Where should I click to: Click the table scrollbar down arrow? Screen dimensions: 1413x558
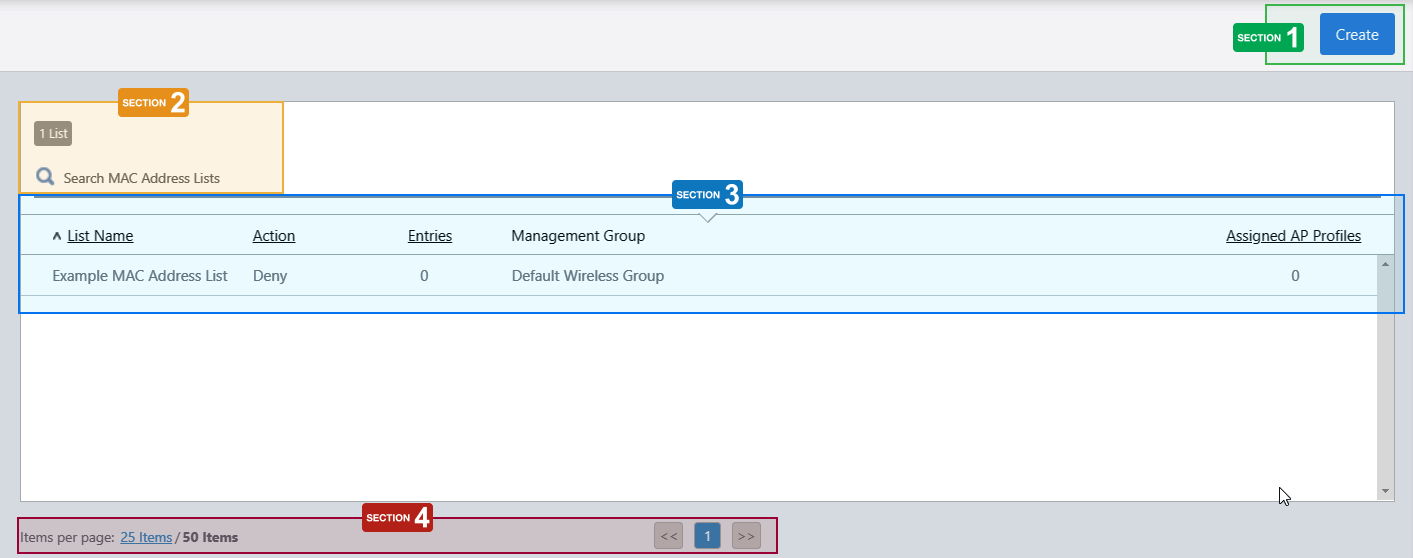point(1385,491)
